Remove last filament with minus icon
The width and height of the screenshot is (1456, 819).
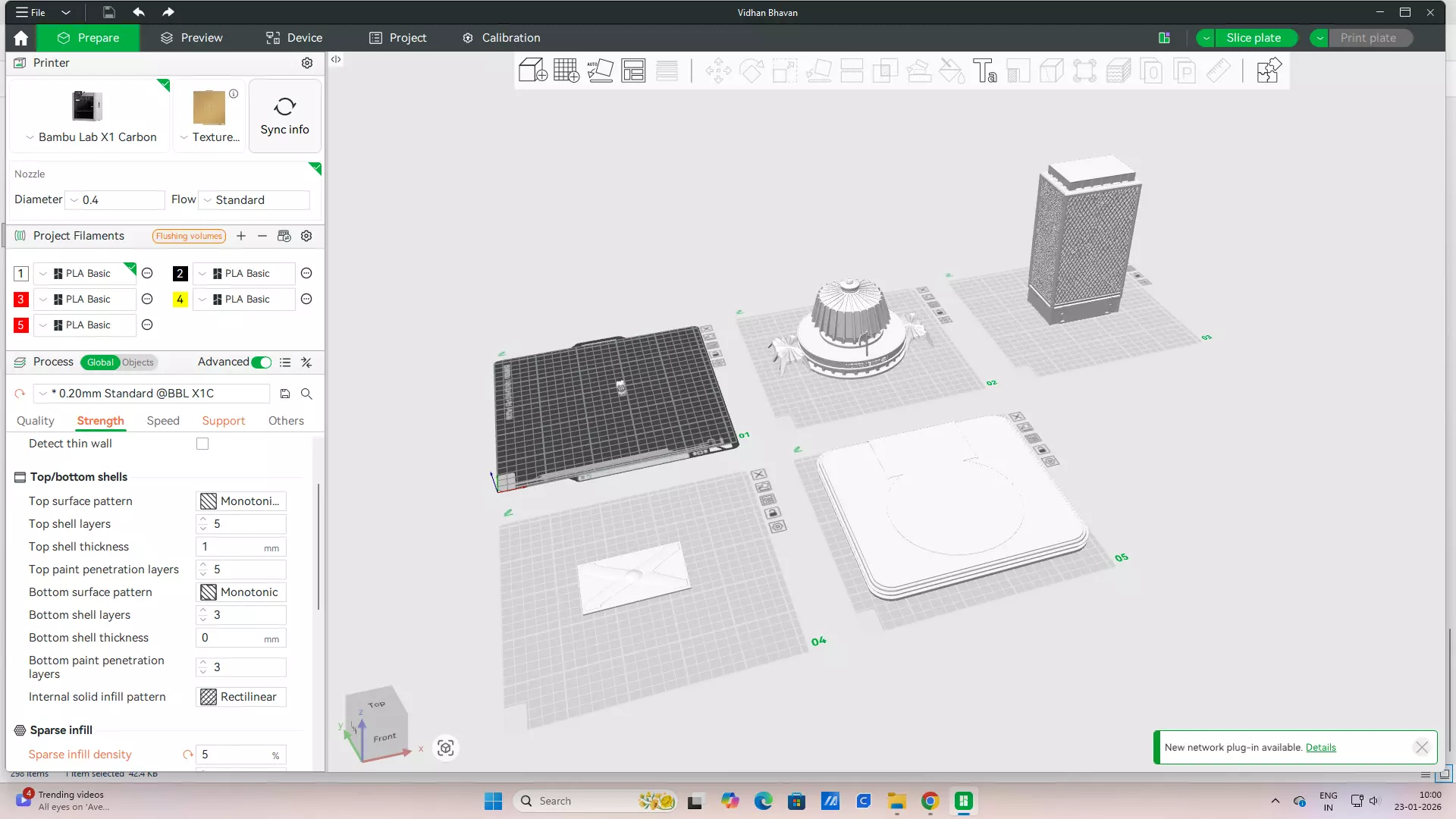(x=262, y=236)
